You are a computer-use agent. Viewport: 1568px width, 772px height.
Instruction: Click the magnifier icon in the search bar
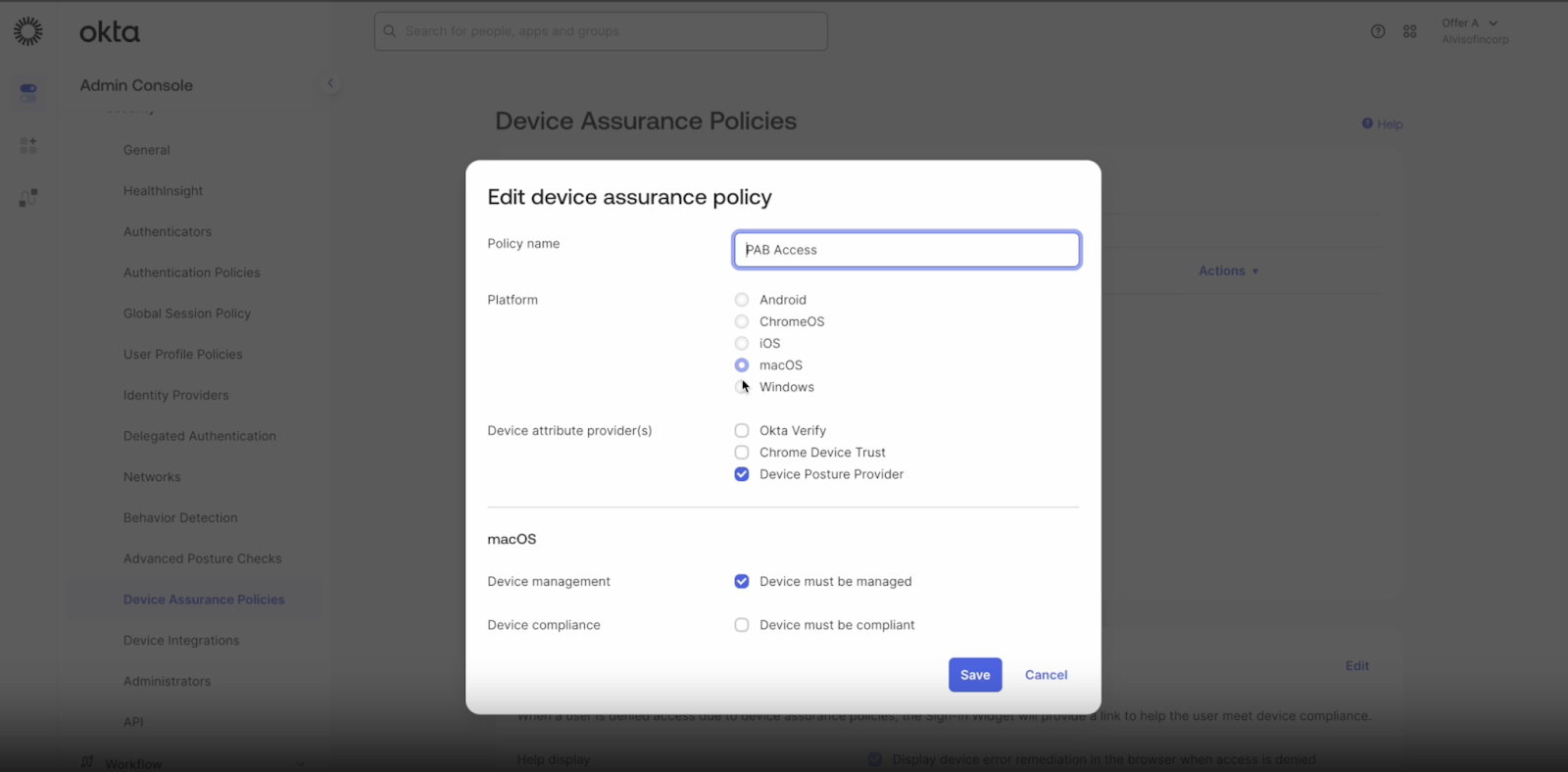point(390,31)
